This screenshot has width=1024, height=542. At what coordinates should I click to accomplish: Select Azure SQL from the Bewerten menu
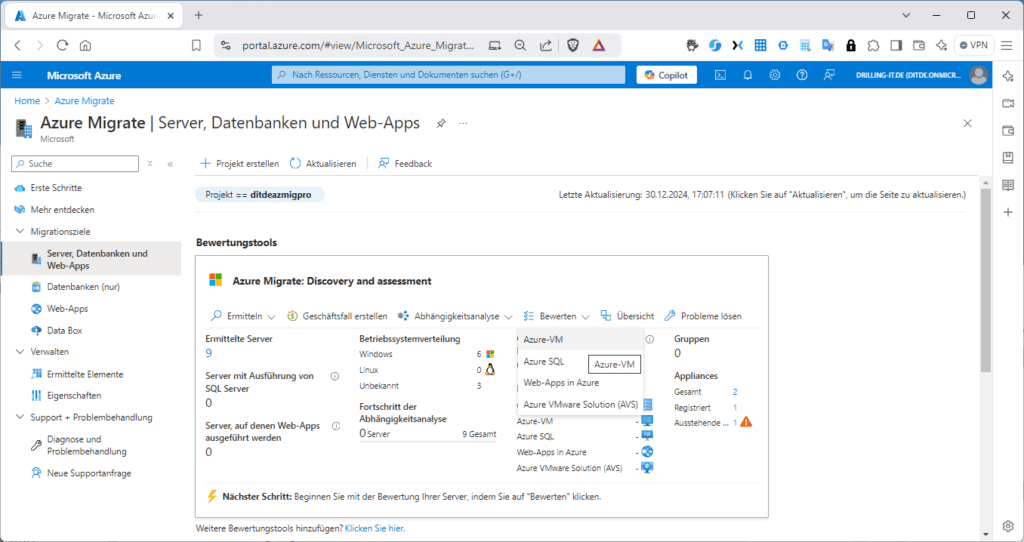(580, 361)
